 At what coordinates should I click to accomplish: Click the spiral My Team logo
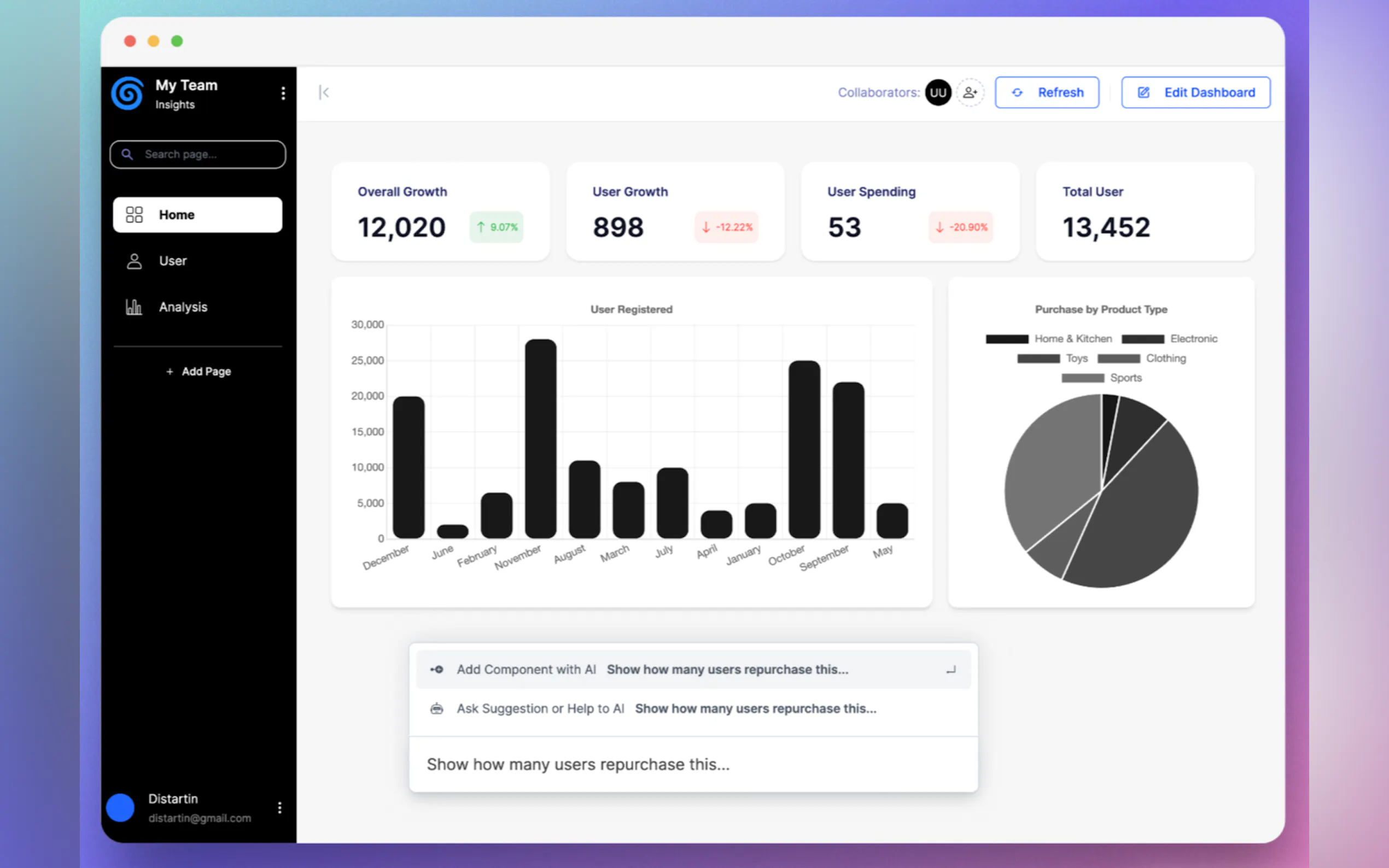pos(127,93)
